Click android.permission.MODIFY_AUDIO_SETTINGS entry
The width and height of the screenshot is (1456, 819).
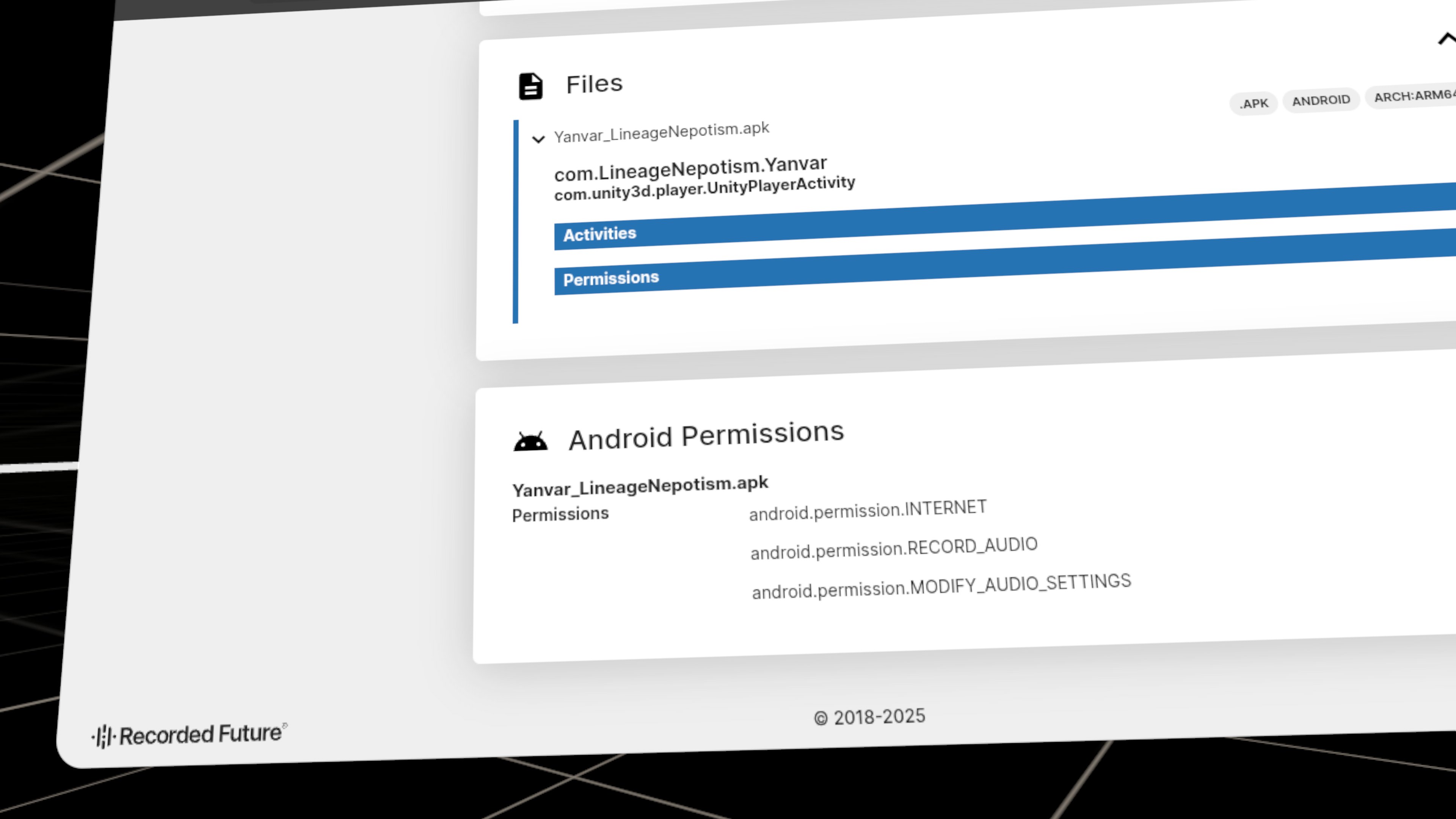pos(941,585)
